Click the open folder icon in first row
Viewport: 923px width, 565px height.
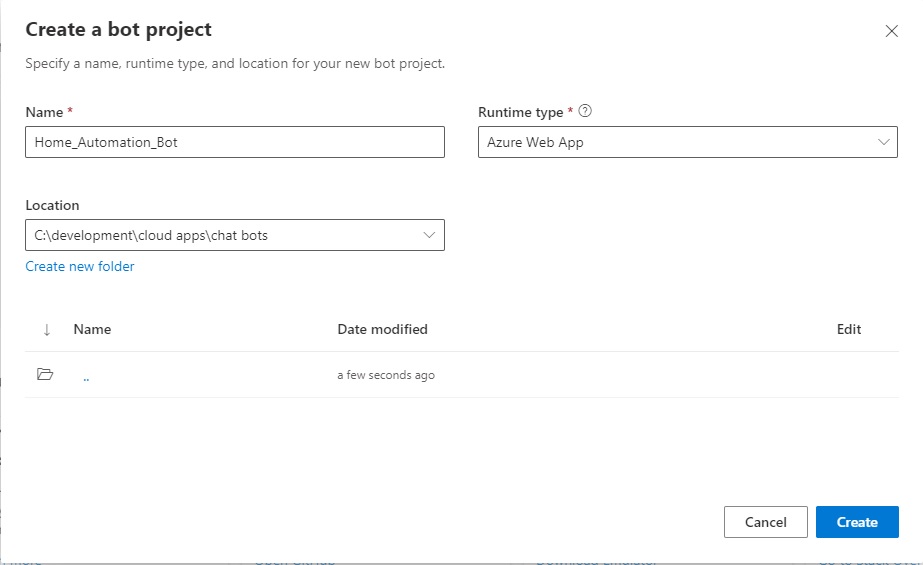click(45, 375)
